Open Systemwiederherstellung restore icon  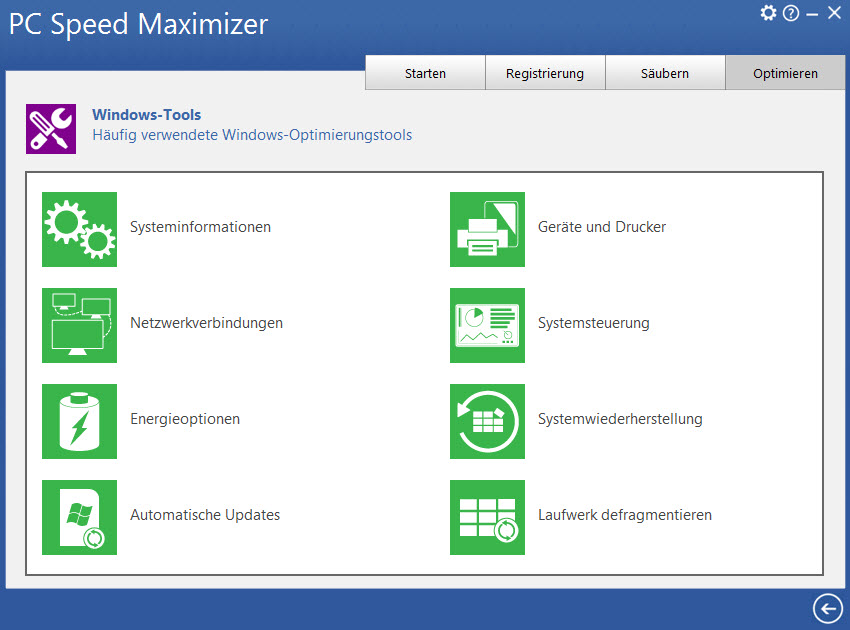(487, 421)
